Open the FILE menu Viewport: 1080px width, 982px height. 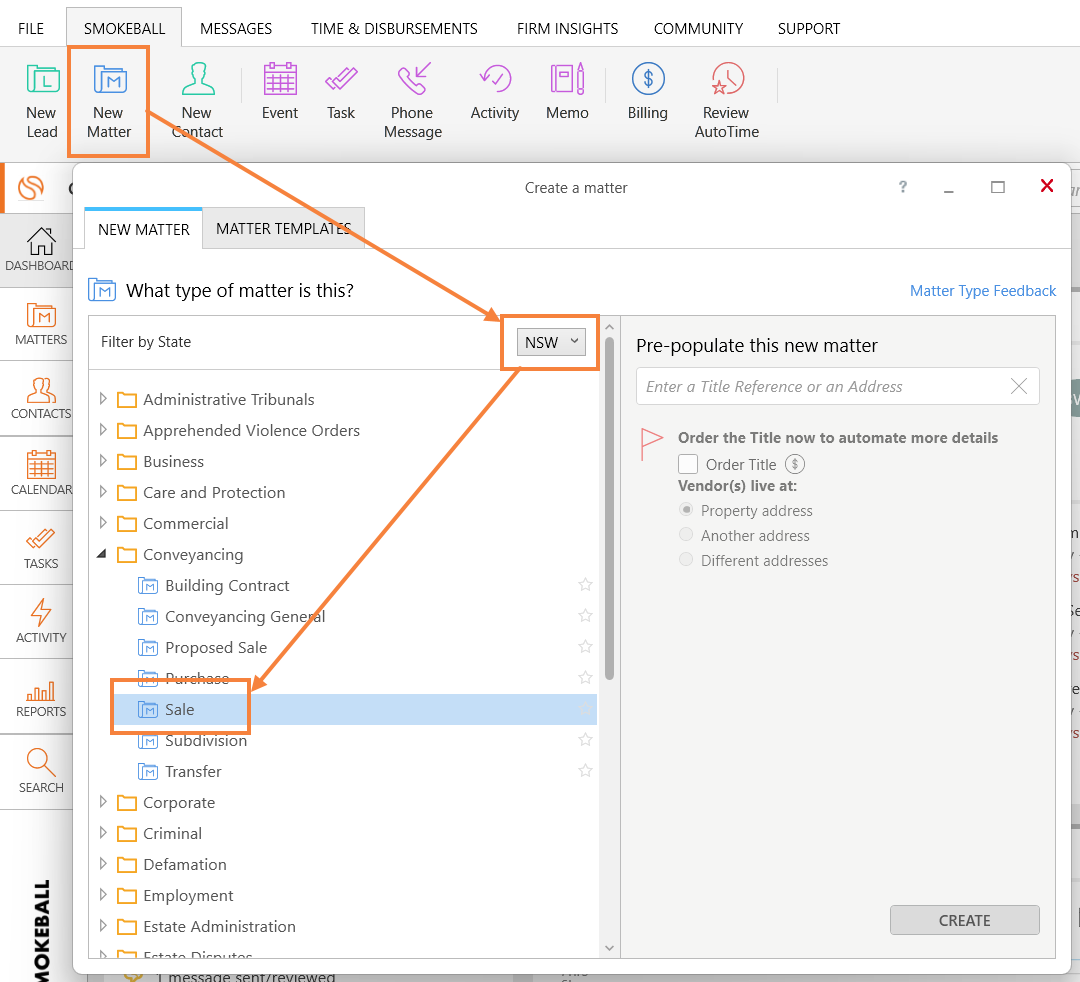(31, 28)
